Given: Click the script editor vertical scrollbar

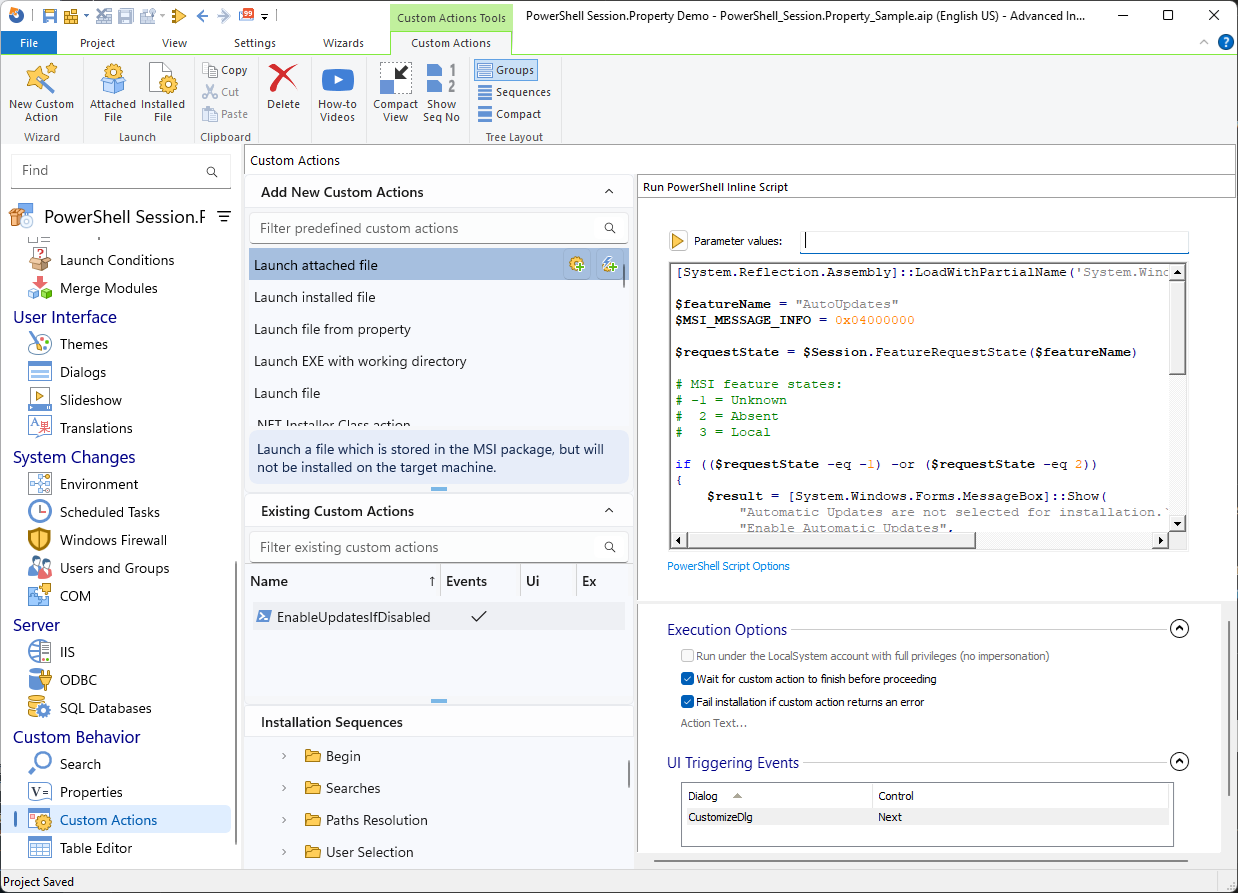Looking at the screenshot, I should tap(1177, 326).
